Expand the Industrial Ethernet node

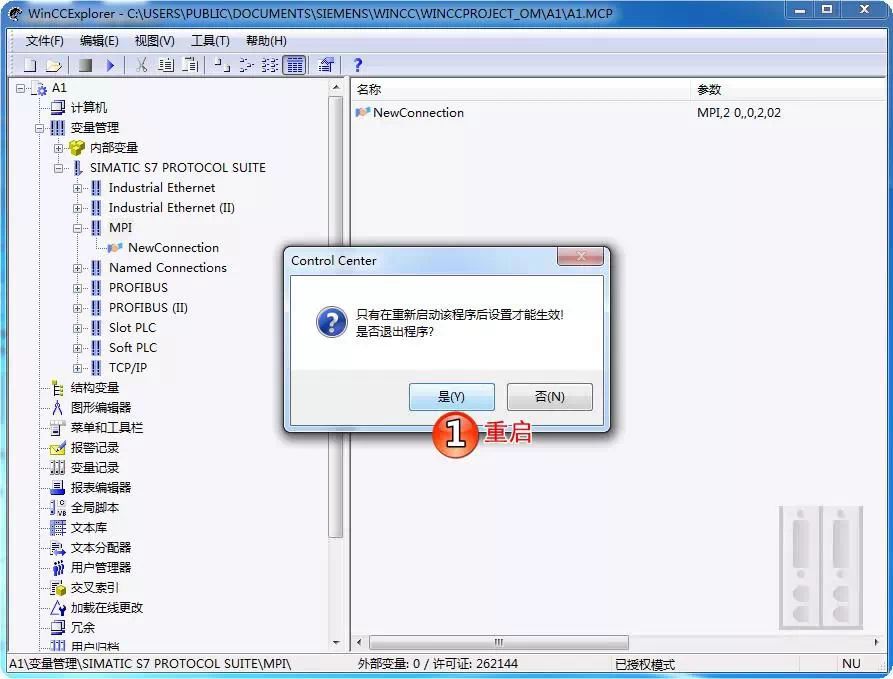click(77, 188)
